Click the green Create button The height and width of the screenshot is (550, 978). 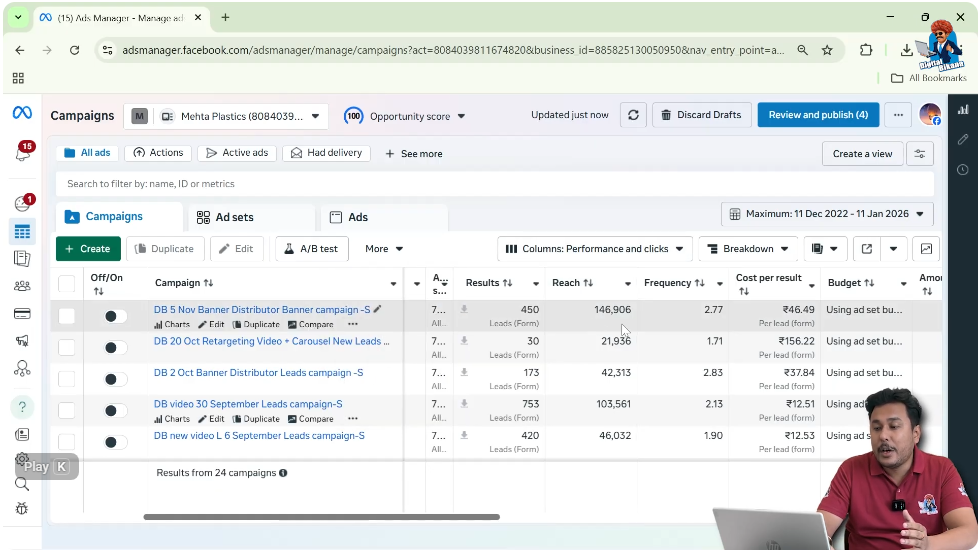pyautogui.click(x=88, y=249)
